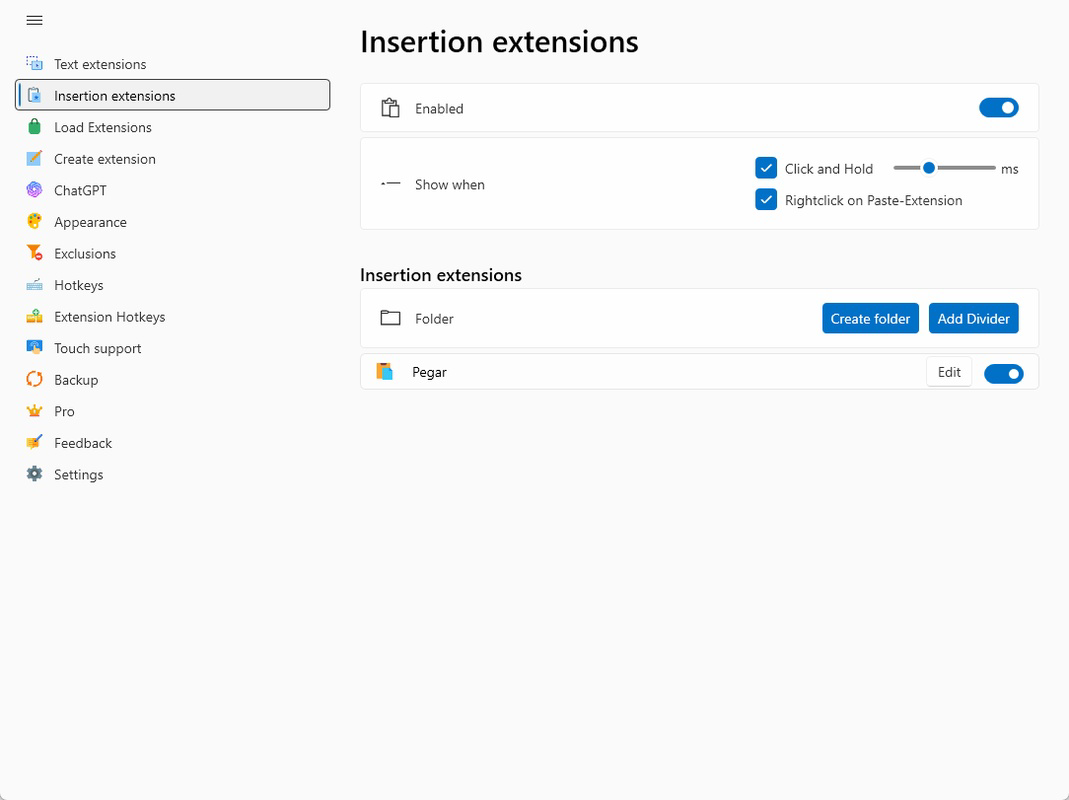Screen dimensions: 1069x800
Task: Click the Insertion extensions clipboard icon
Action: pos(34,95)
